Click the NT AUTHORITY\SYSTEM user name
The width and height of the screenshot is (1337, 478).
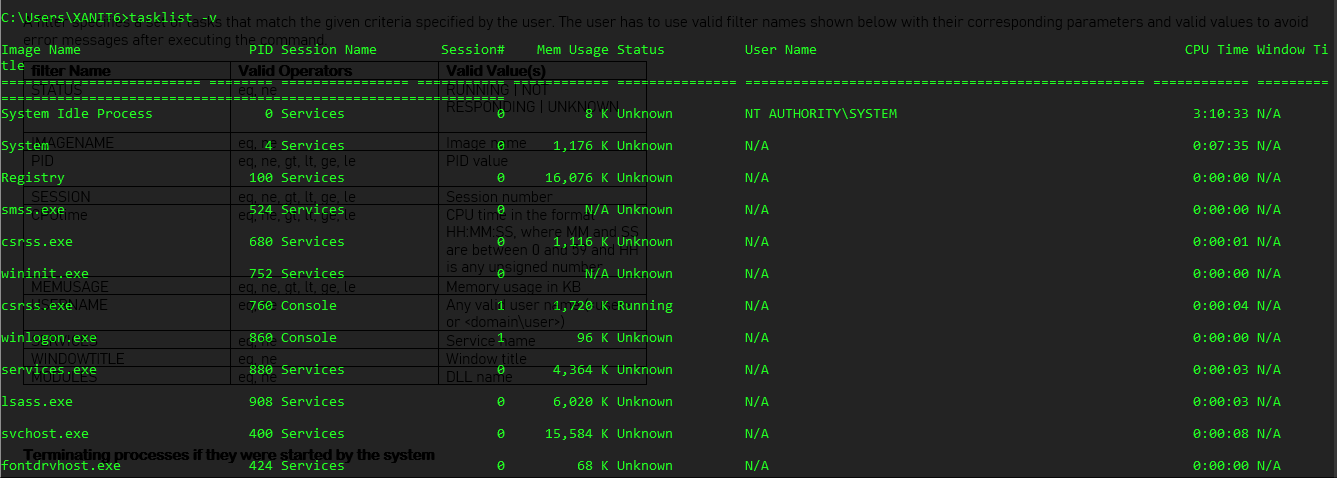click(x=820, y=114)
